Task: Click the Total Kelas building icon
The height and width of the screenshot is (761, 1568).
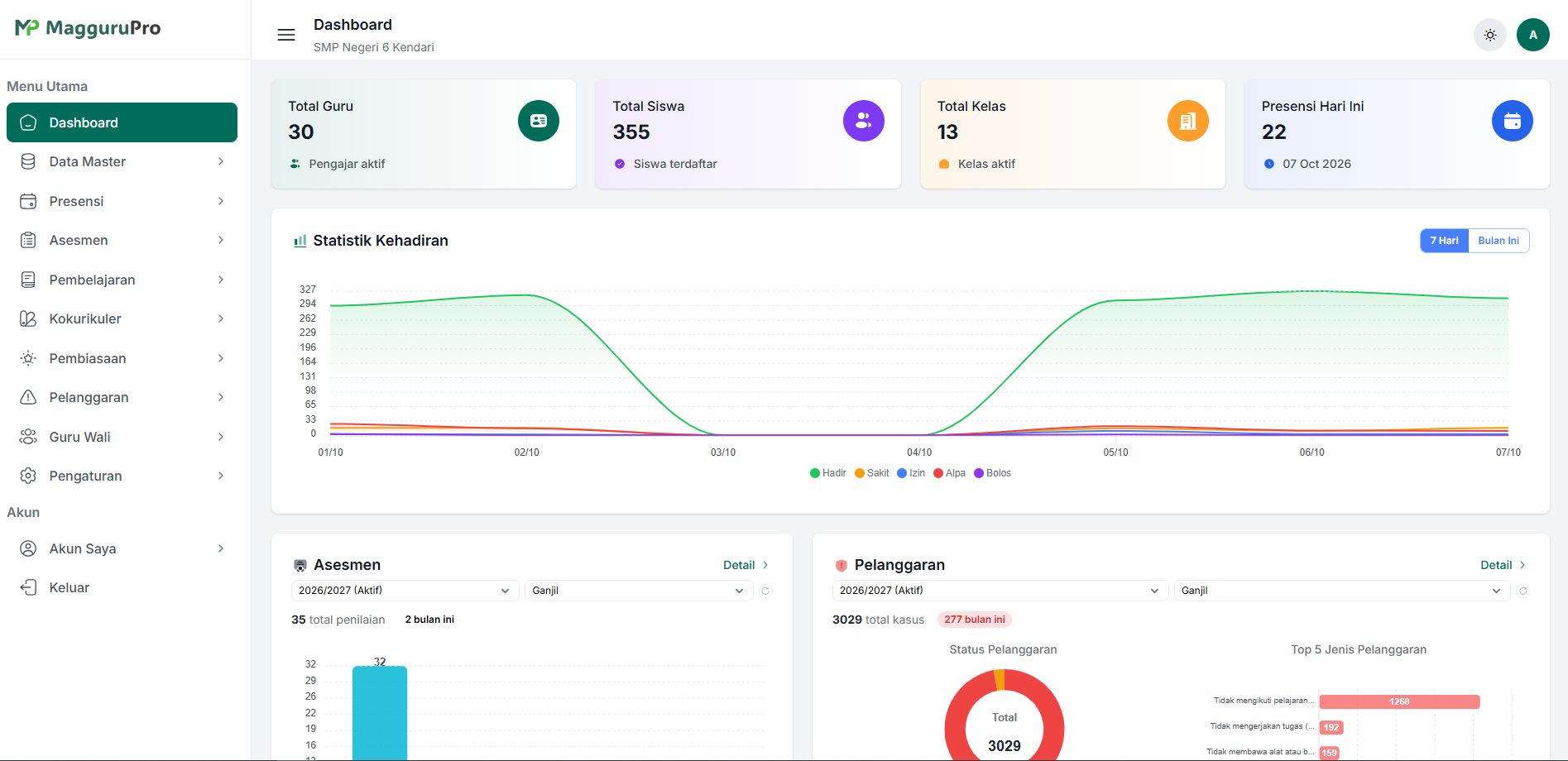Action: pyautogui.click(x=1188, y=121)
